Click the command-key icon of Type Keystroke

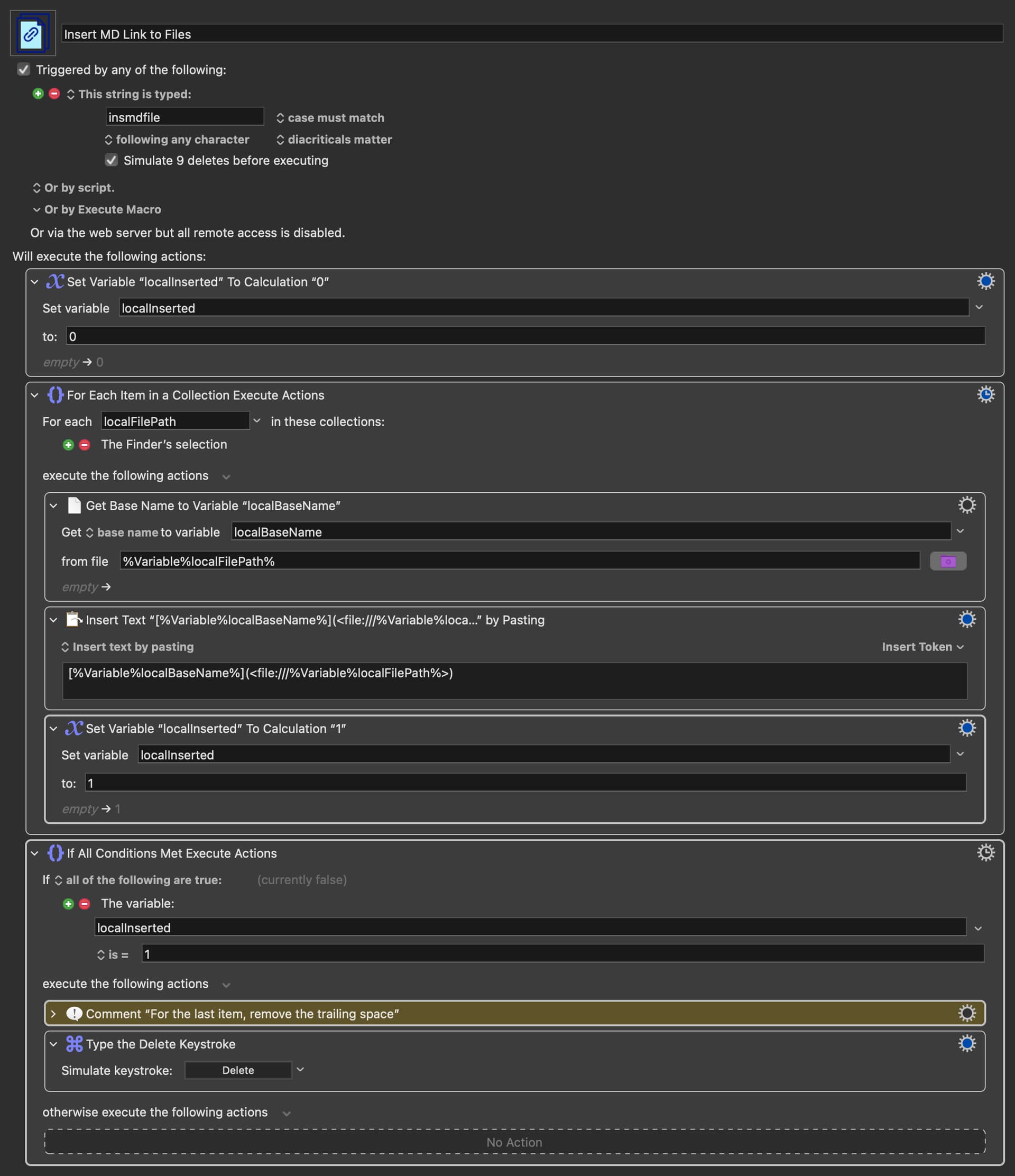click(x=75, y=1044)
